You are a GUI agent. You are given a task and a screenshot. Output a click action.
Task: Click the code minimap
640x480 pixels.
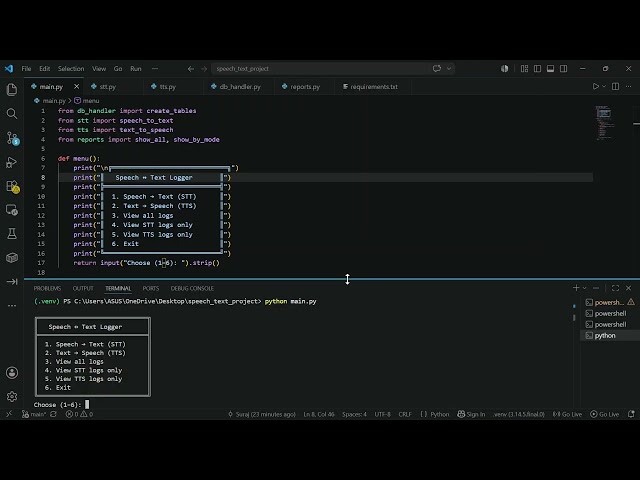tap(604, 122)
